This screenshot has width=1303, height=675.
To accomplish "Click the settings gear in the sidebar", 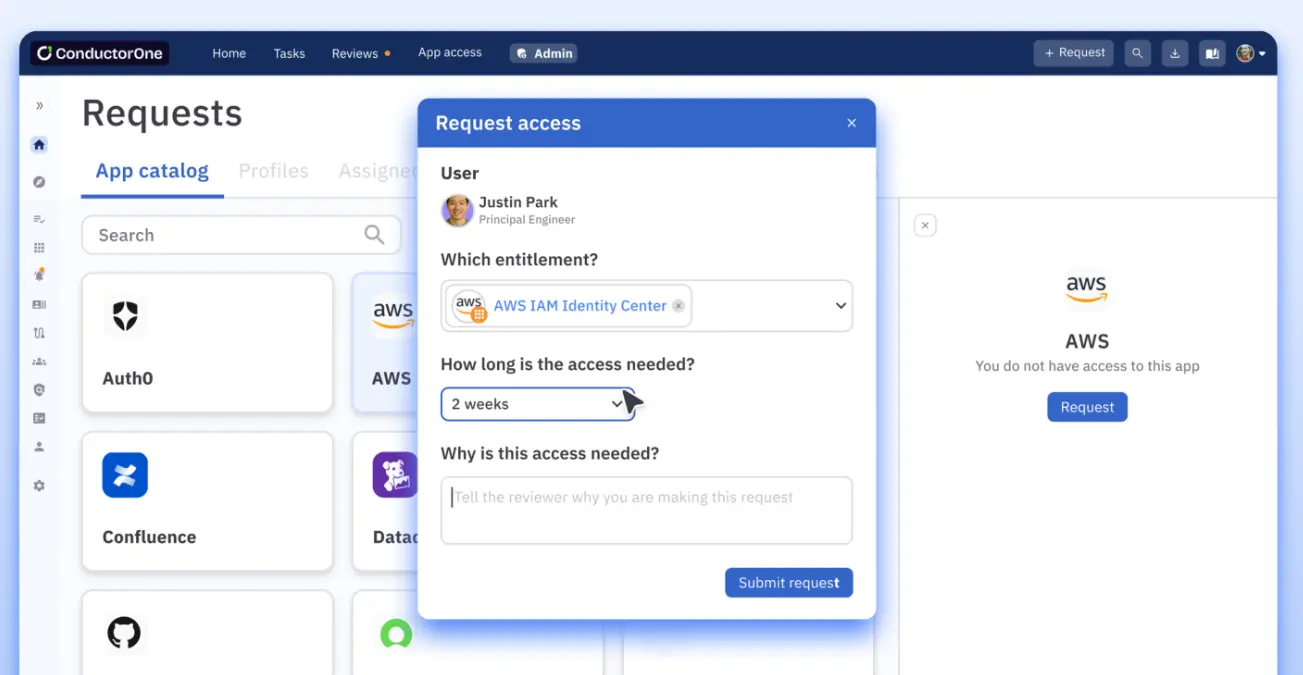I will [39, 486].
